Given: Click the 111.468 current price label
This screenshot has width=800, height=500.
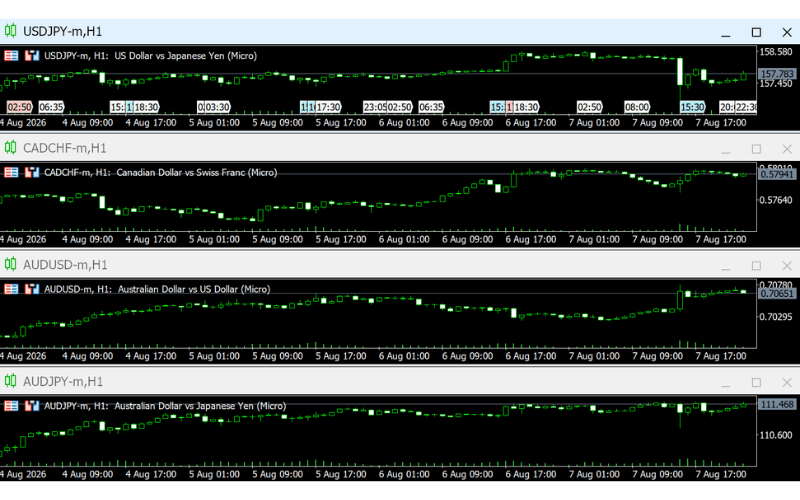Looking at the screenshot, I should 777,405.
